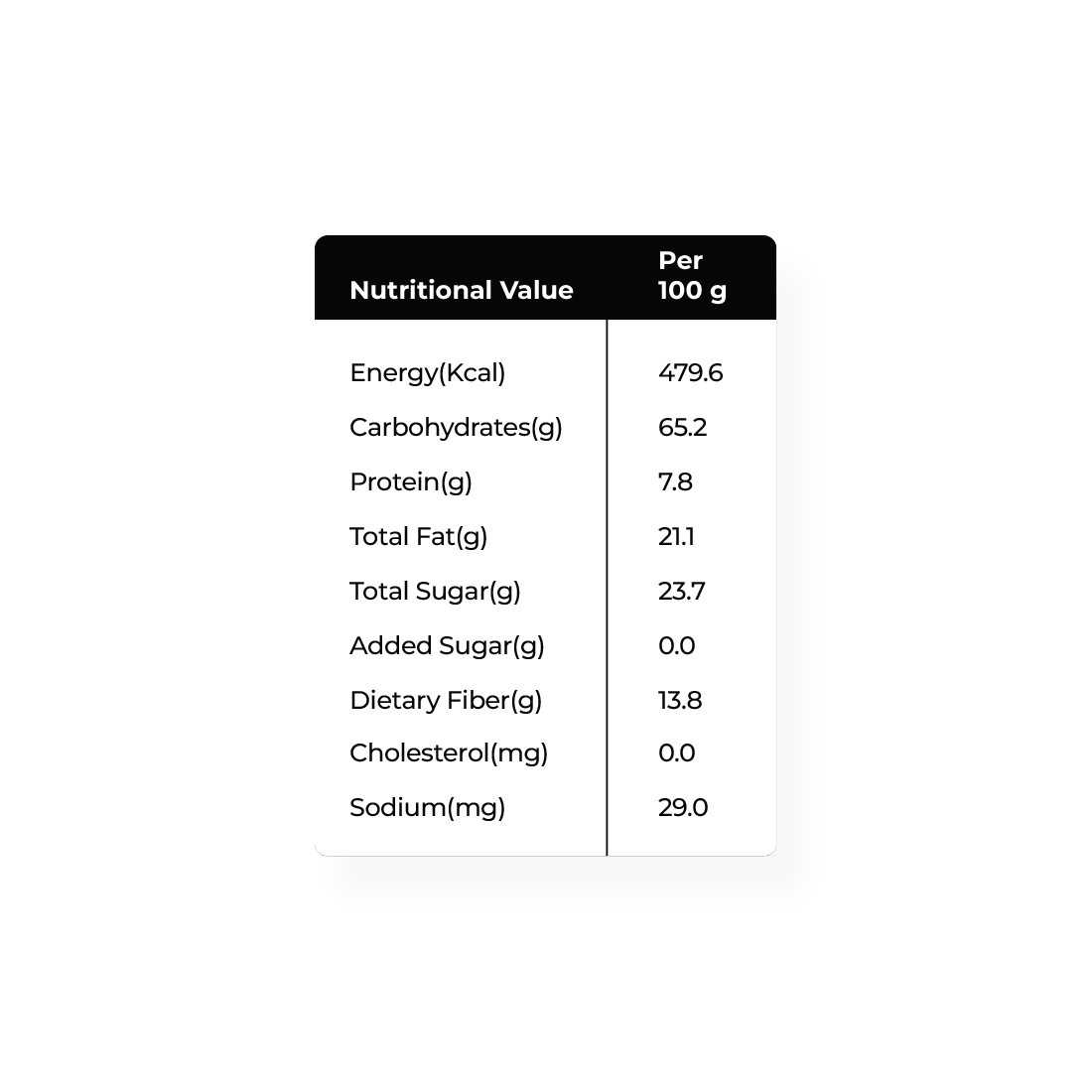
Task: Click the 13.8 dietary fiber value
Action: 680,700
